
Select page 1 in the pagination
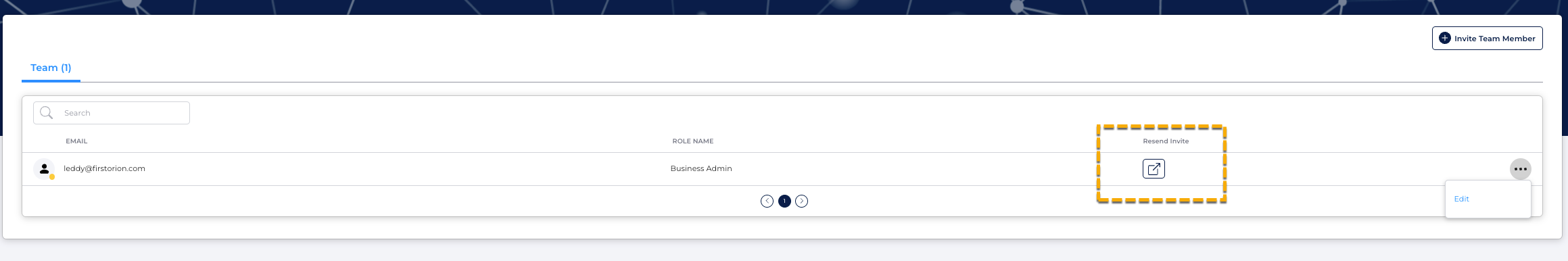(784, 201)
